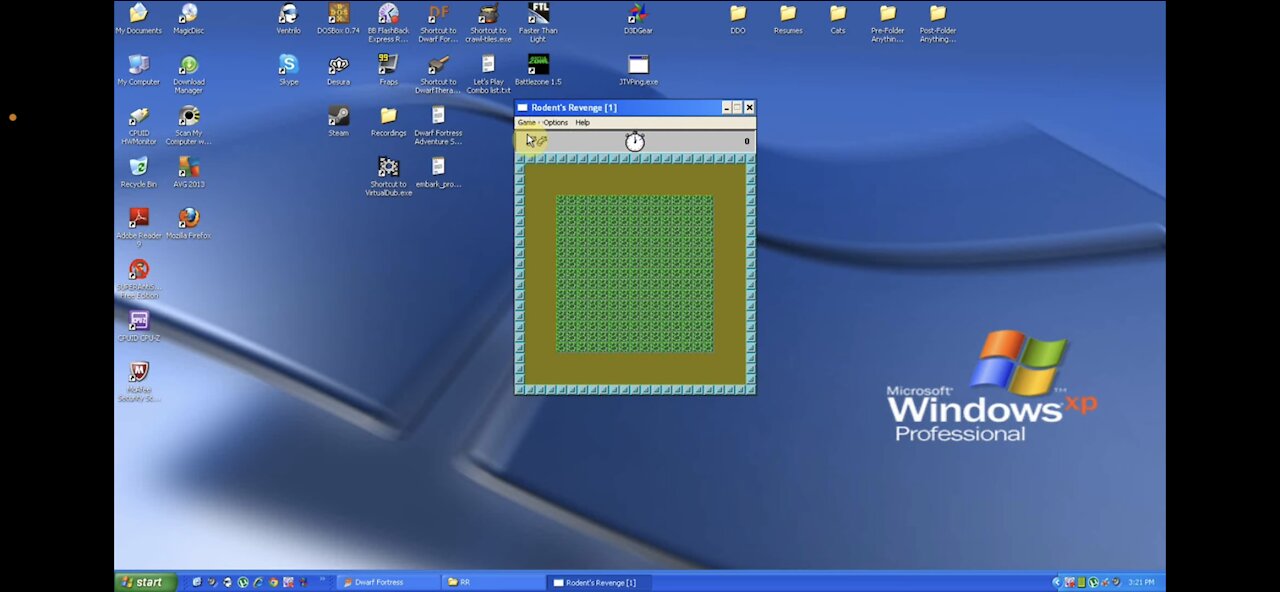This screenshot has width=1280, height=592.
Task: Select the Fraps desktop icon
Action: tap(388, 70)
